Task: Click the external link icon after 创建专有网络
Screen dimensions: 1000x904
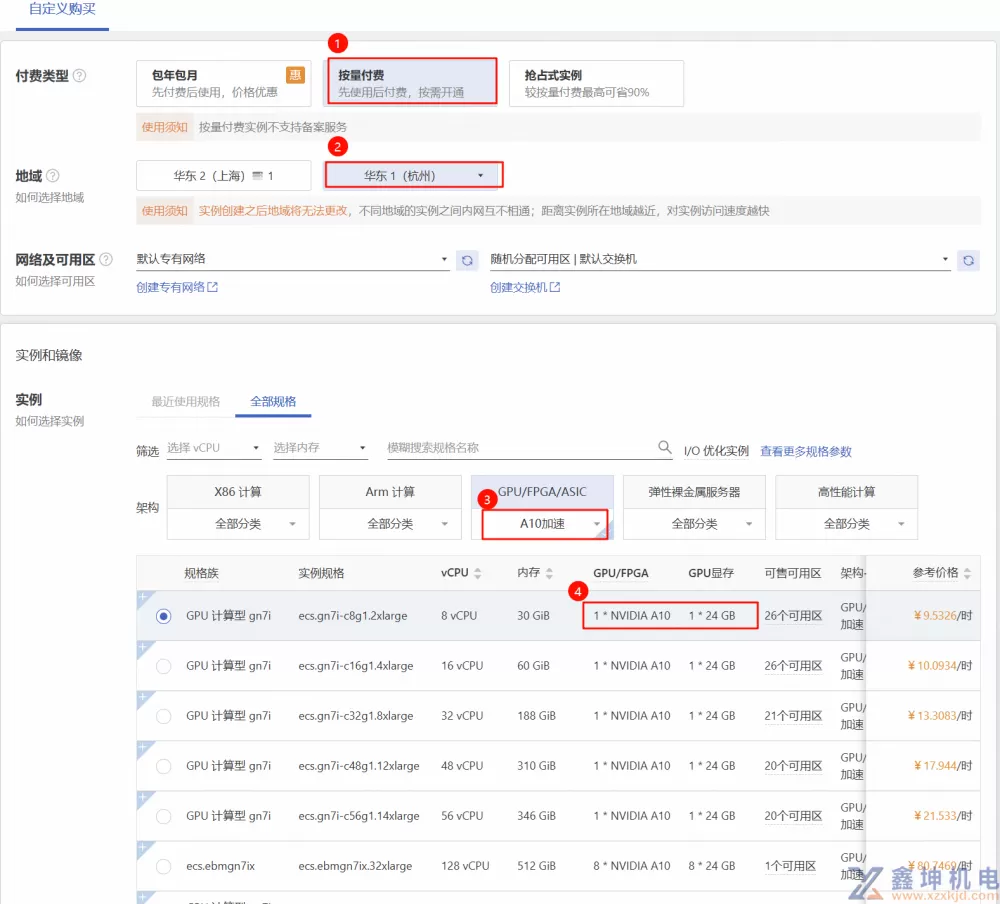Action: click(212, 287)
